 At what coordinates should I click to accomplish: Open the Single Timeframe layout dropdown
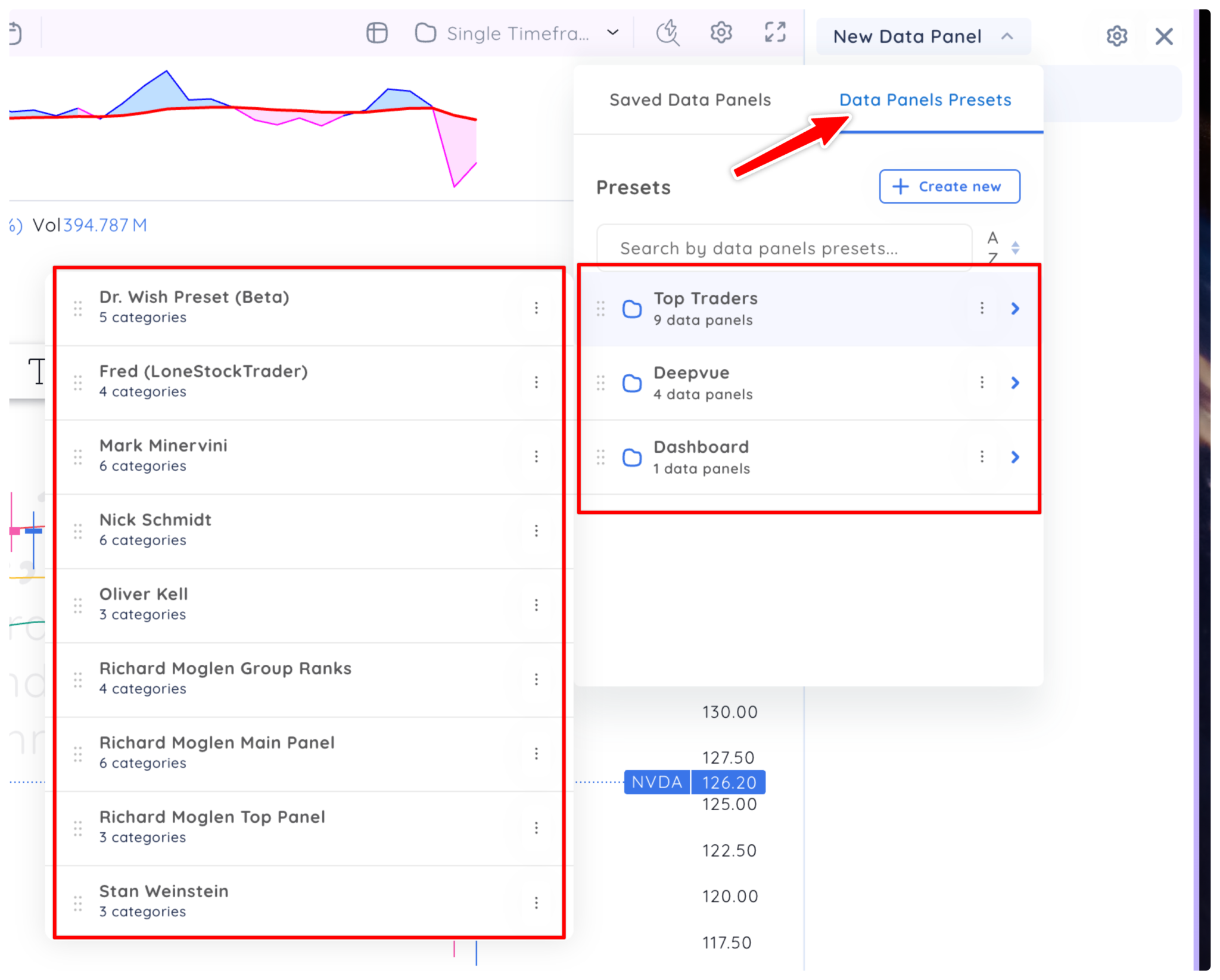[517, 33]
